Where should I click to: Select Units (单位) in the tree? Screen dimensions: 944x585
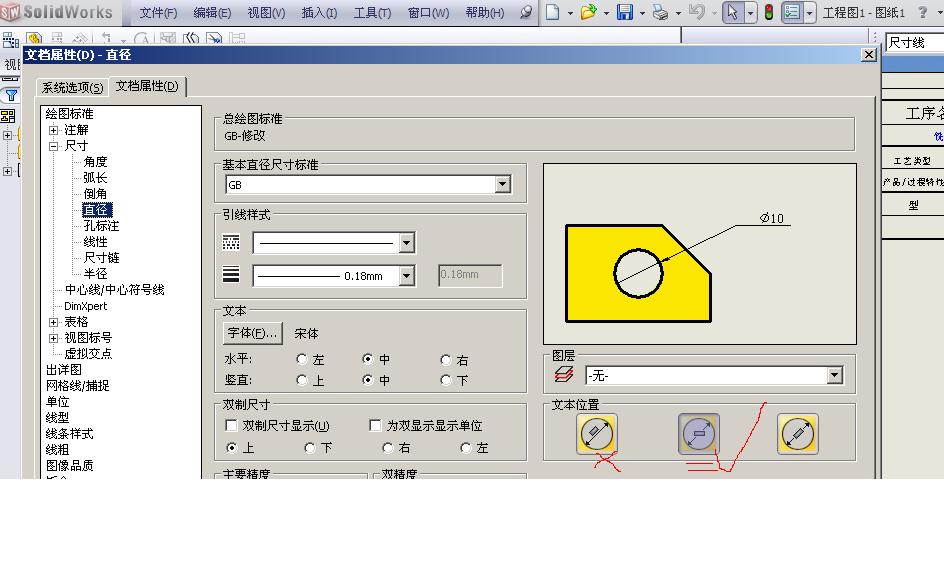click(57, 401)
